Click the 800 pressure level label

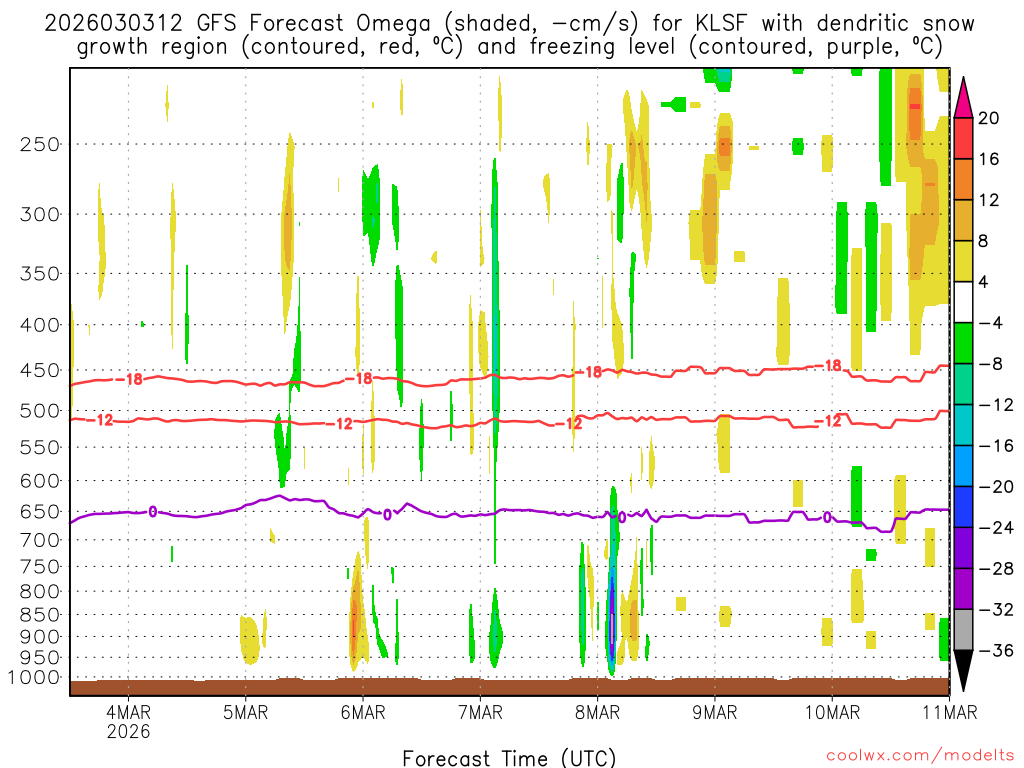[x=40, y=592]
